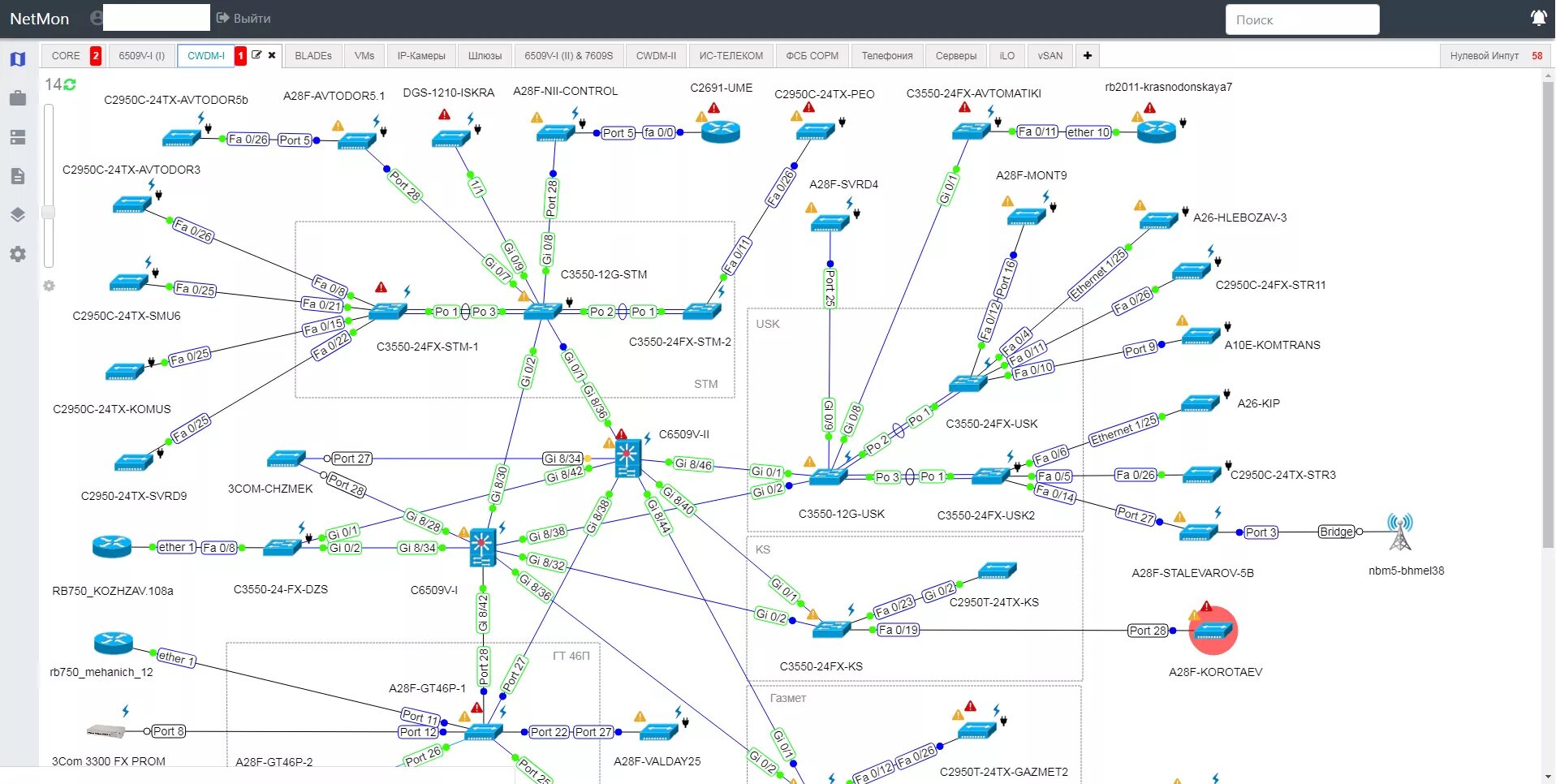Open the iLO tab
Image resolution: width=1556 pixels, height=784 pixels.
click(1007, 55)
